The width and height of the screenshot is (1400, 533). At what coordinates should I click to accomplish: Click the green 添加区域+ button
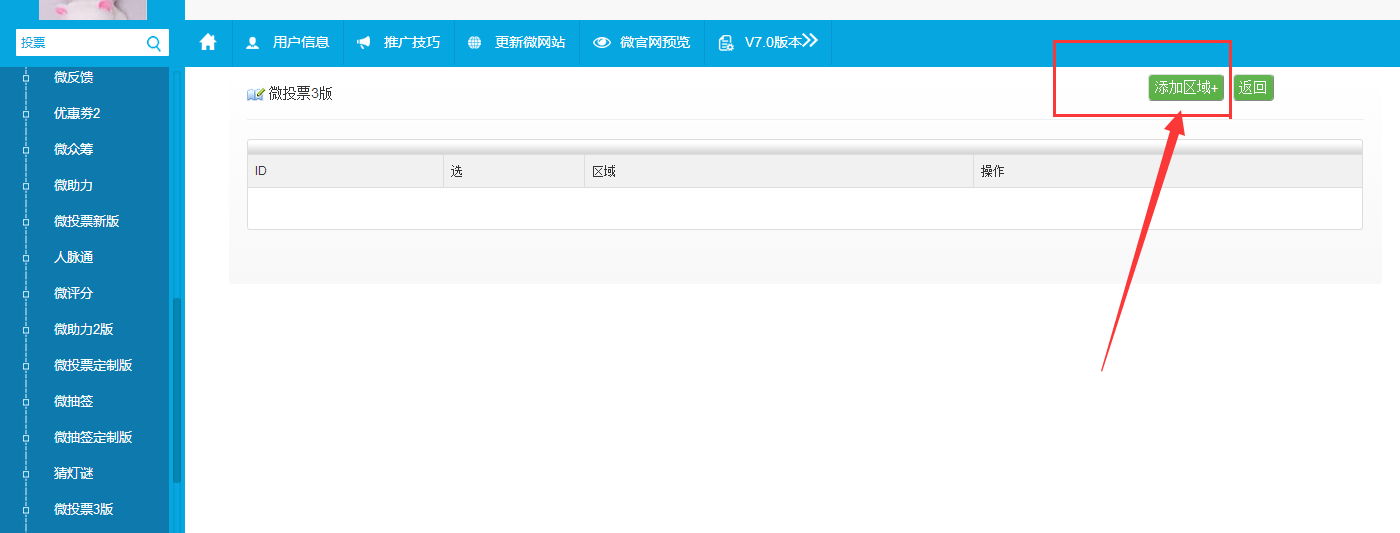pyautogui.click(x=1187, y=88)
